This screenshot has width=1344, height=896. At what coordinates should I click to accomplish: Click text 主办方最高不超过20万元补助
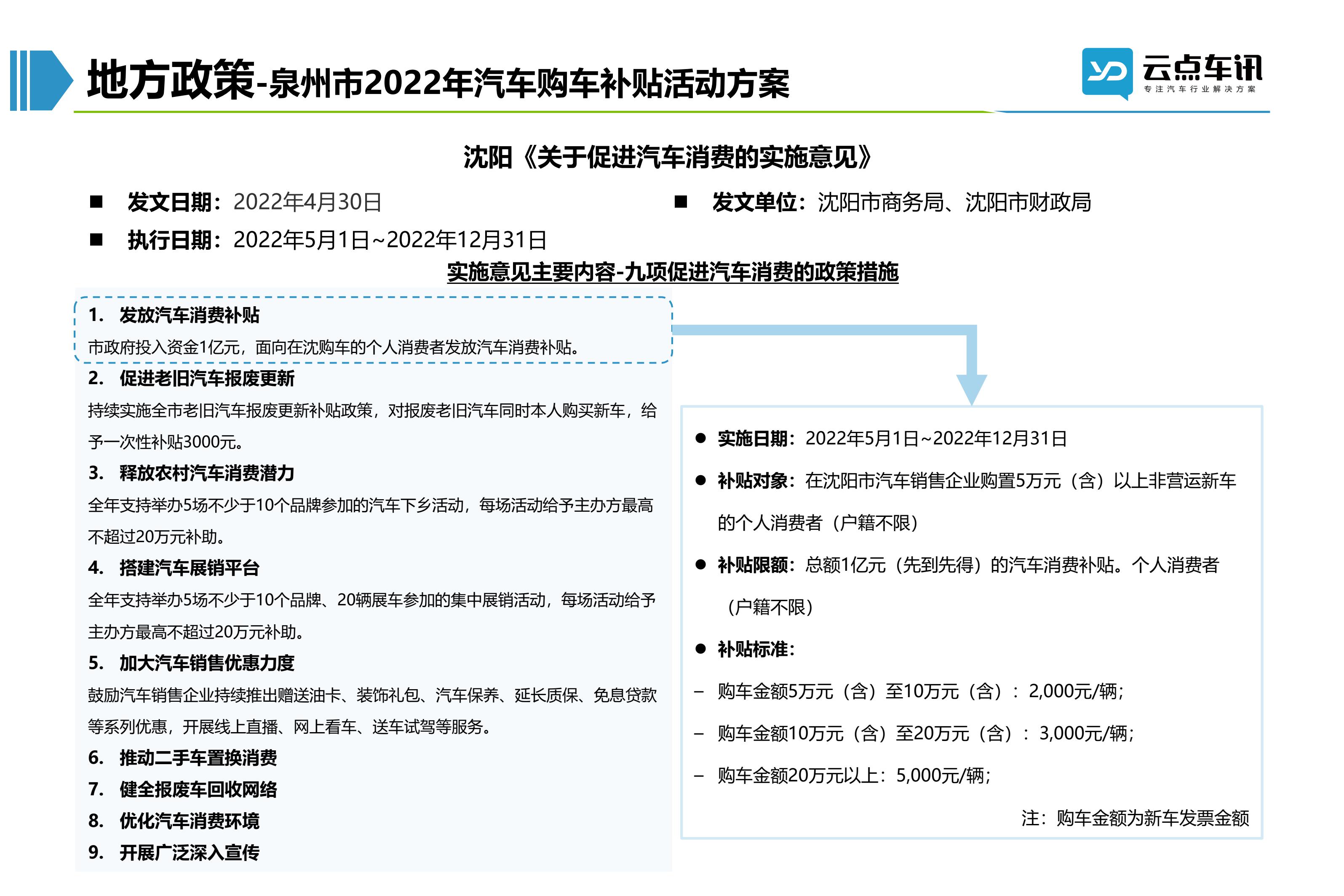tap(197, 631)
